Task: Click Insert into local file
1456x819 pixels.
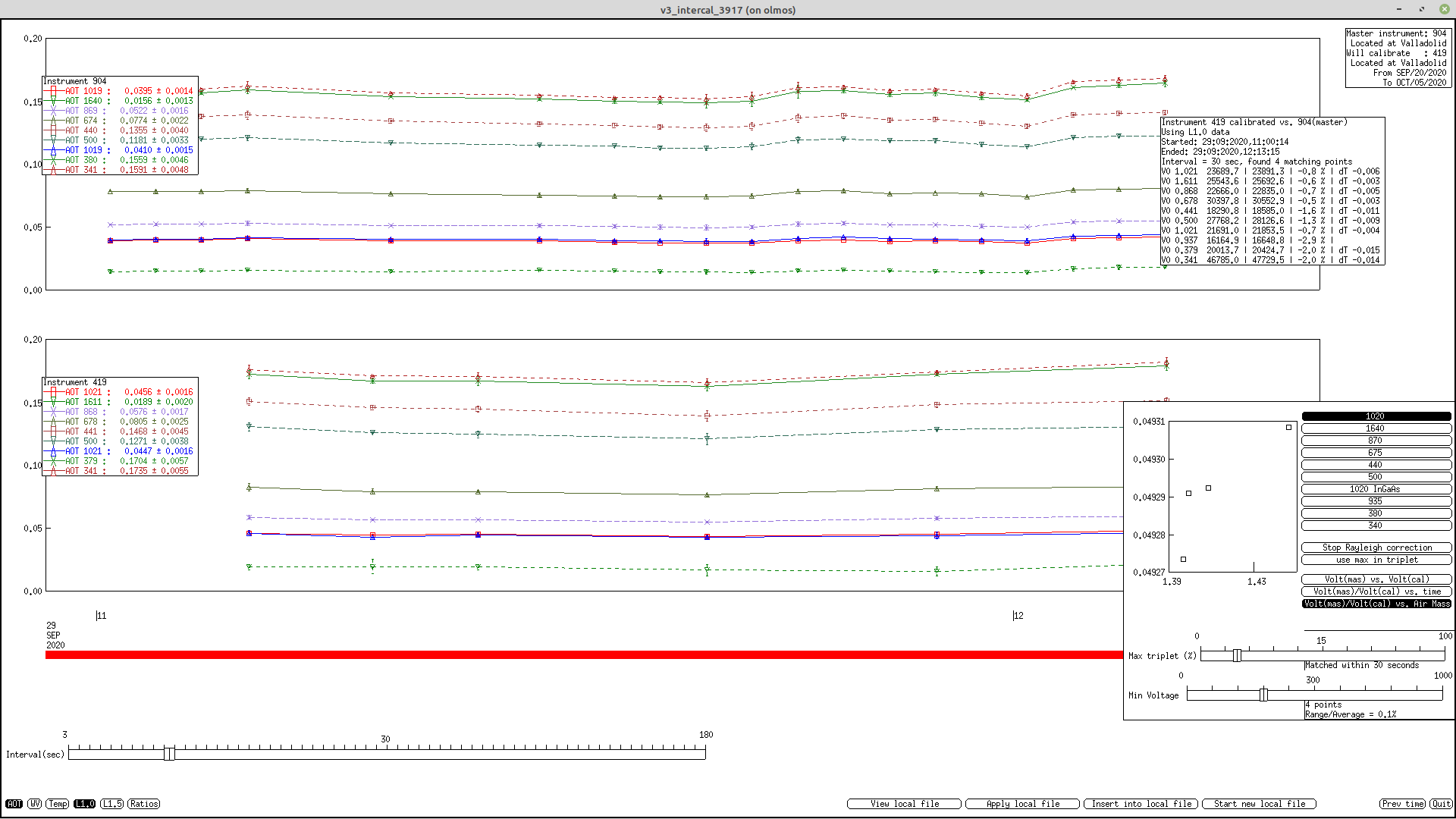Action: (x=1141, y=804)
